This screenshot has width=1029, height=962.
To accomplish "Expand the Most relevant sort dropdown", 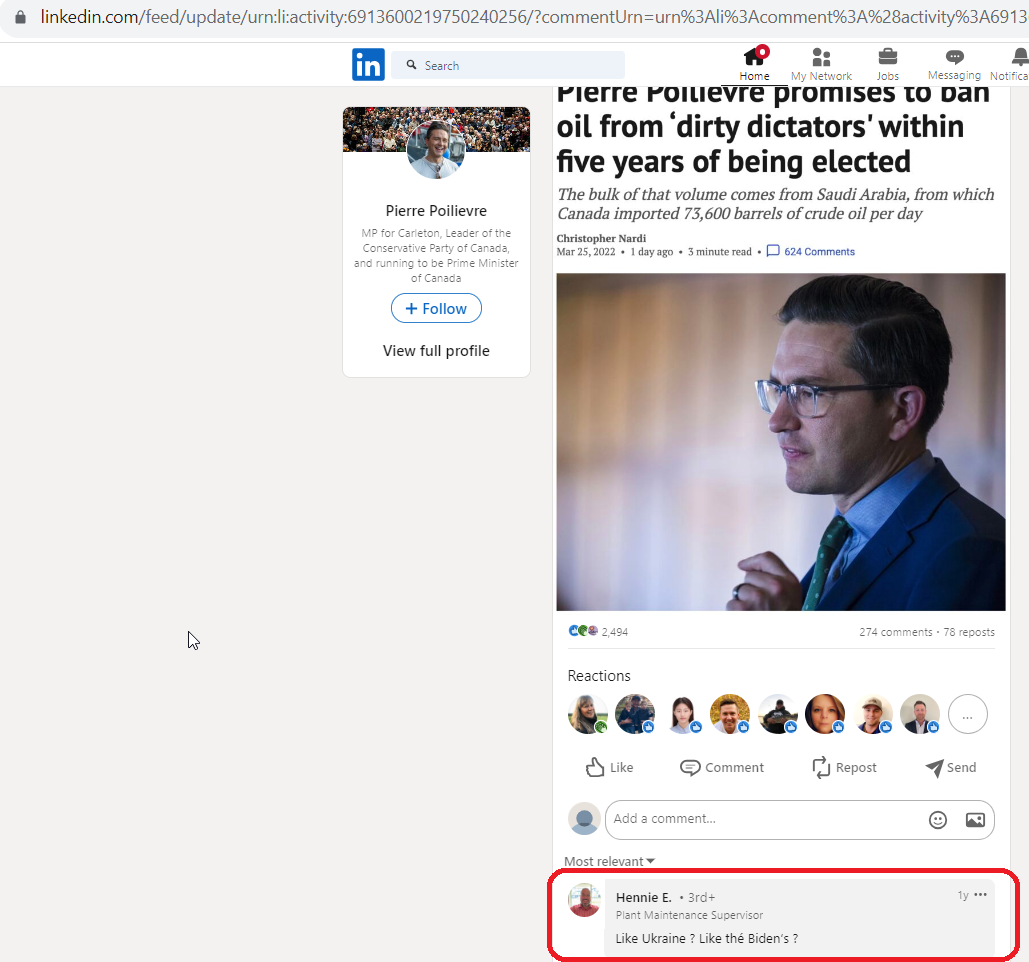I will (610, 861).
